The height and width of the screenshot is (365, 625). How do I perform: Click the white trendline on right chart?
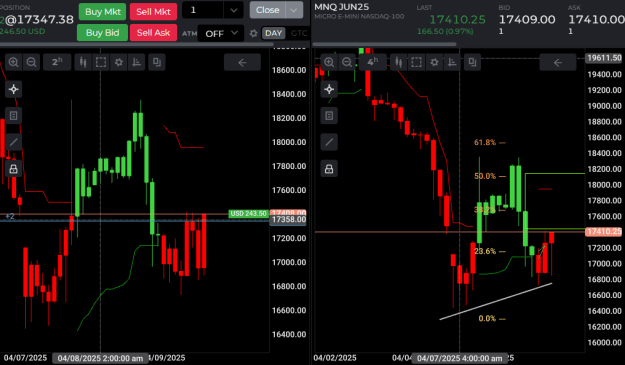[x=496, y=301]
